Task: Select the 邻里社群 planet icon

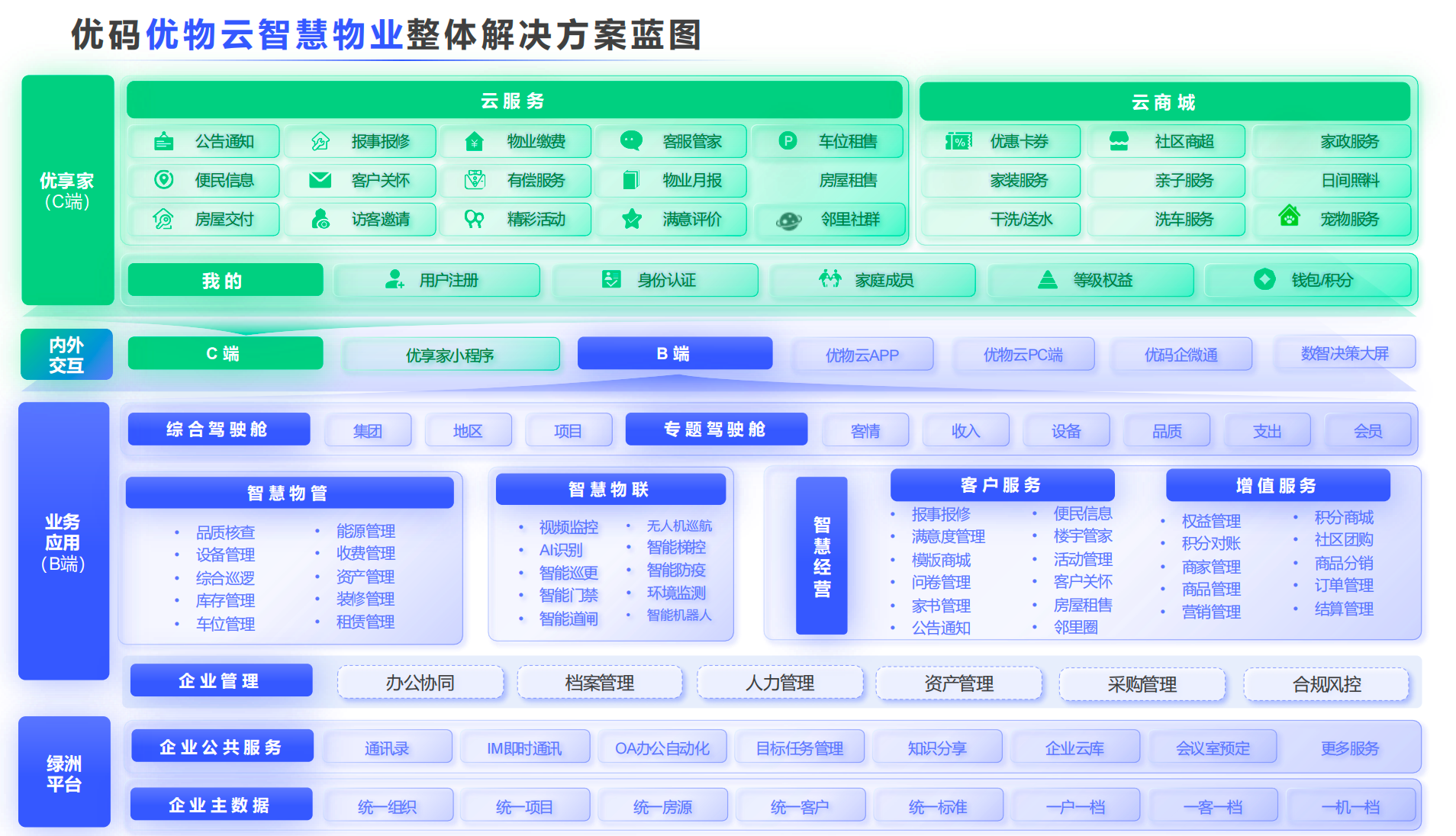Action: click(788, 220)
